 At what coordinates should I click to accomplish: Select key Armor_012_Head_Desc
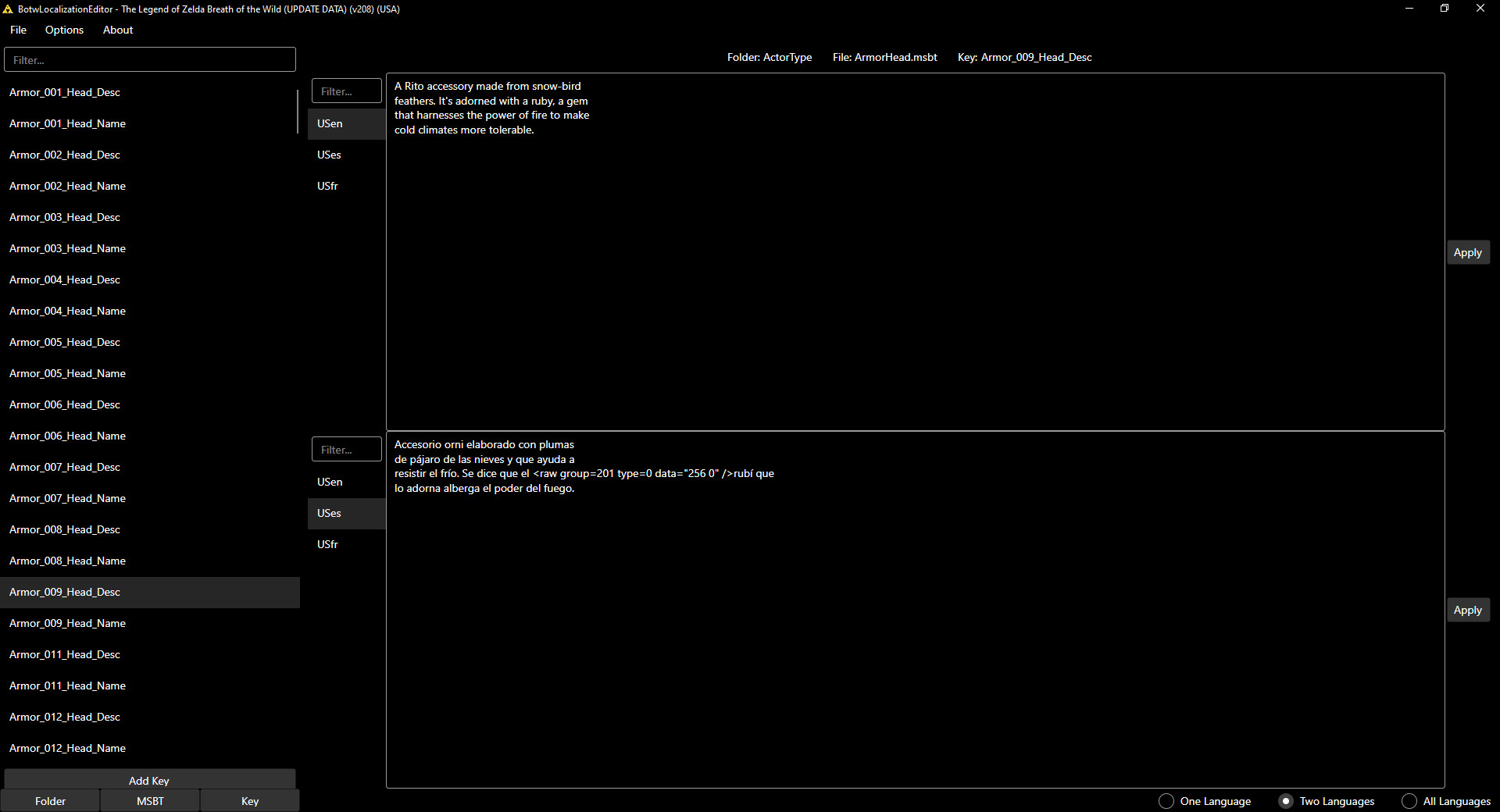pyautogui.click(x=150, y=717)
